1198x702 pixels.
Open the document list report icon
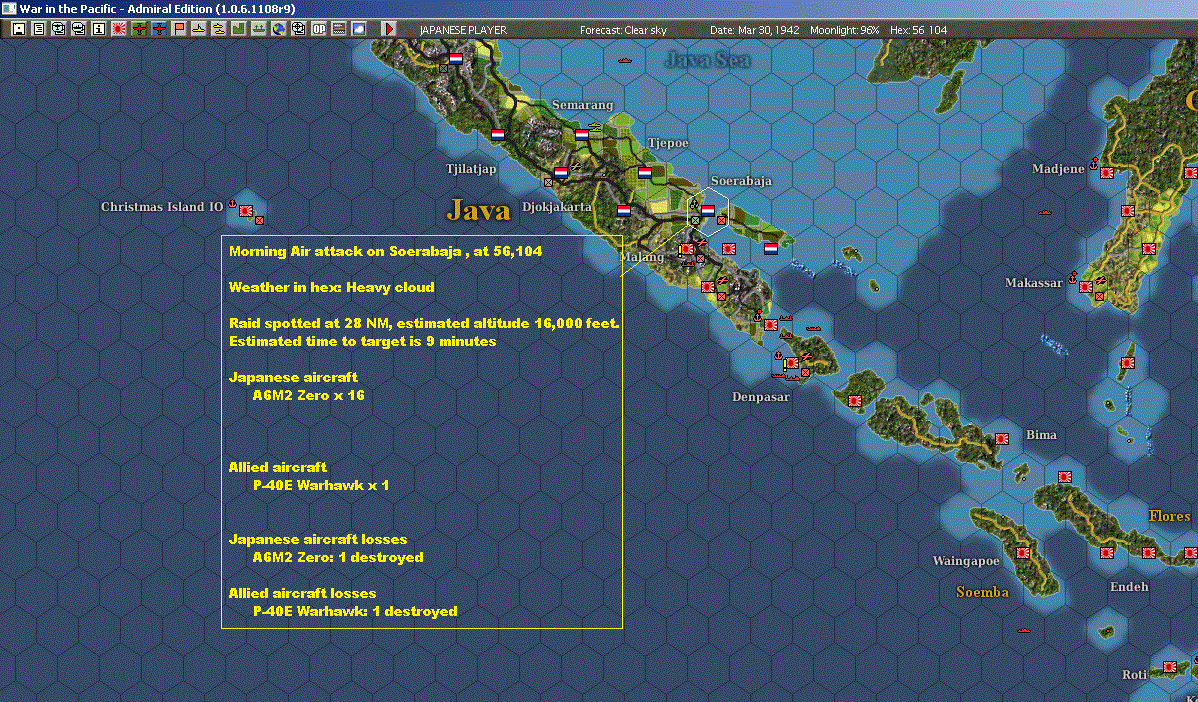click(39, 29)
